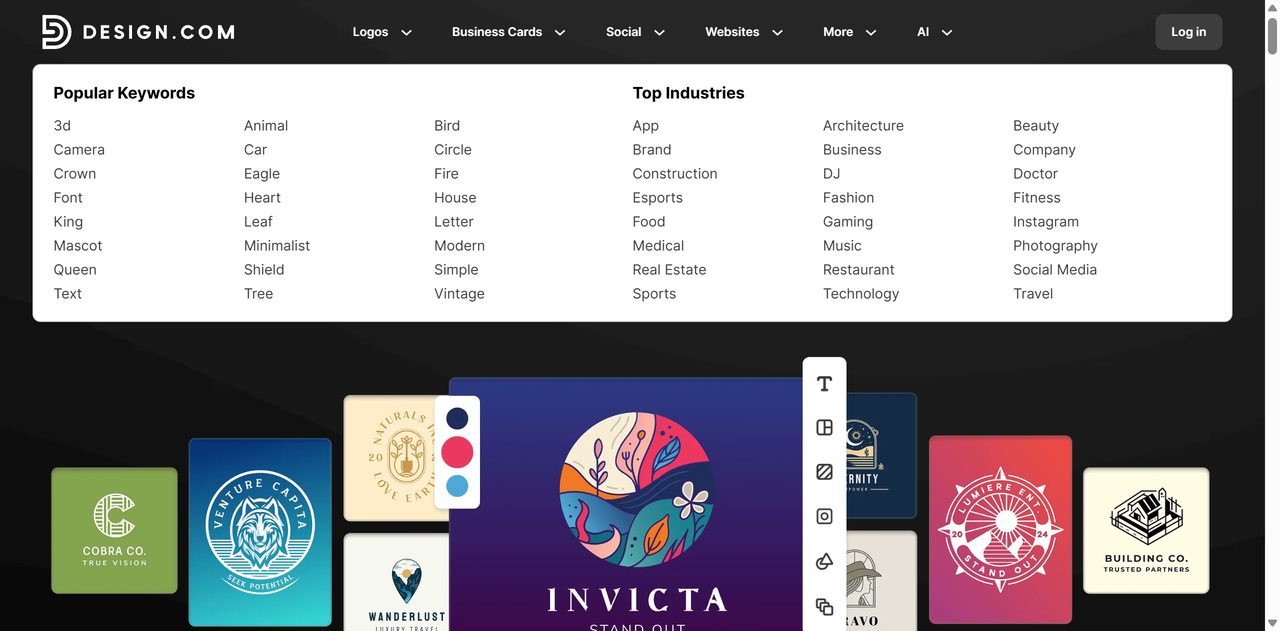
Task: Click the overlapping squares layers icon
Action: [824, 606]
